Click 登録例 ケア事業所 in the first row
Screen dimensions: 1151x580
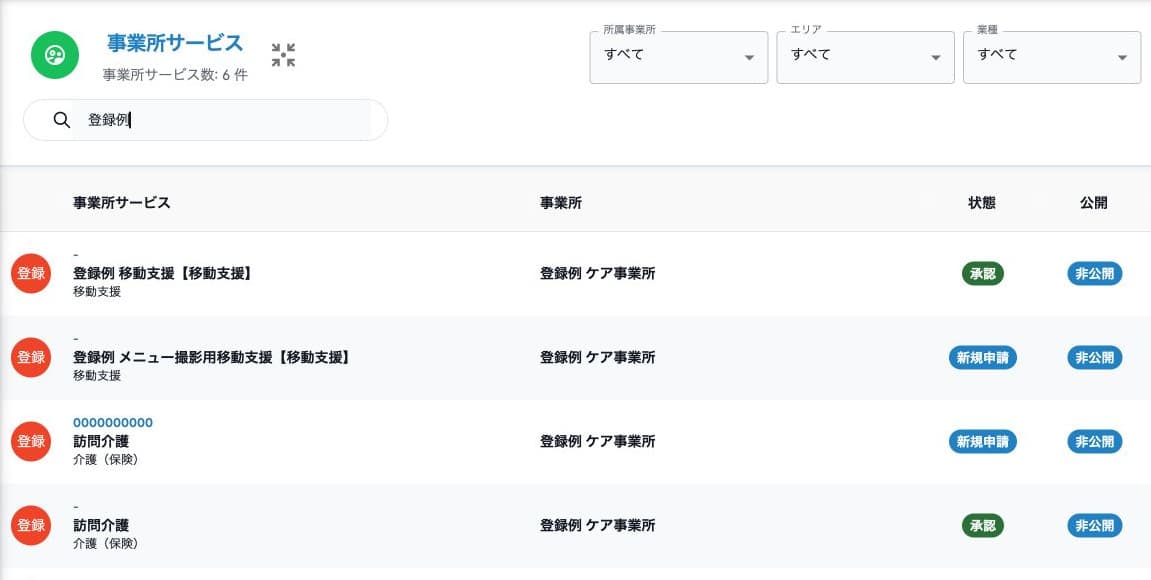(x=598, y=274)
